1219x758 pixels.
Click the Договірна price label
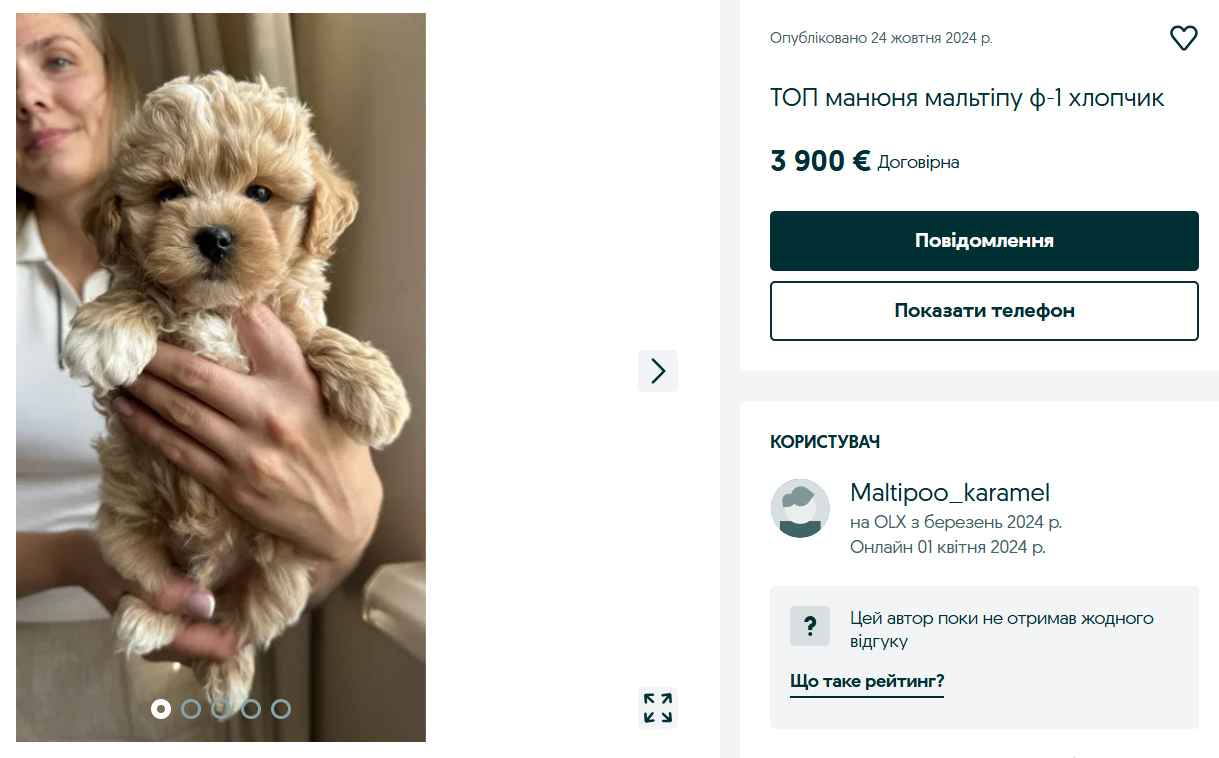[x=919, y=161]
